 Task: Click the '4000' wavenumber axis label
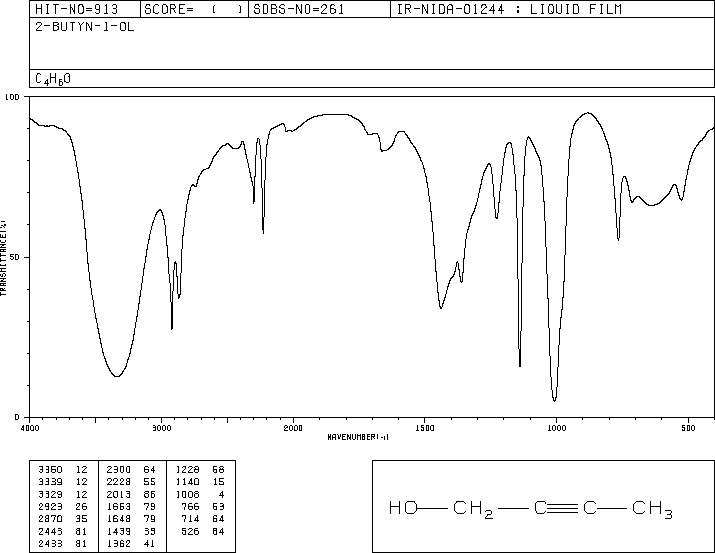click(x=30, y=428)
